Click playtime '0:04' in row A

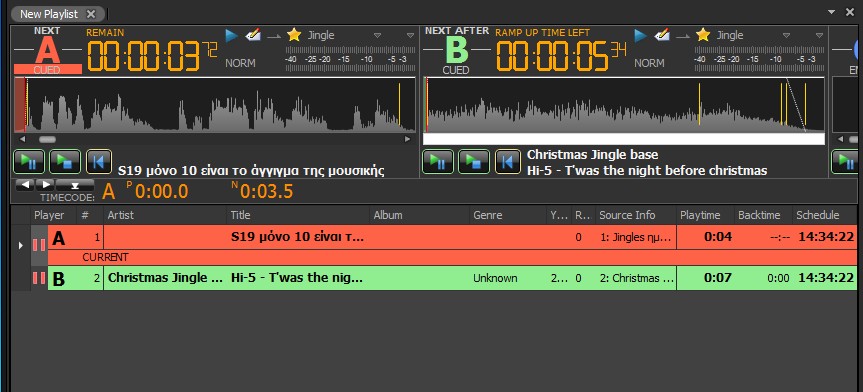click(718, 237)
